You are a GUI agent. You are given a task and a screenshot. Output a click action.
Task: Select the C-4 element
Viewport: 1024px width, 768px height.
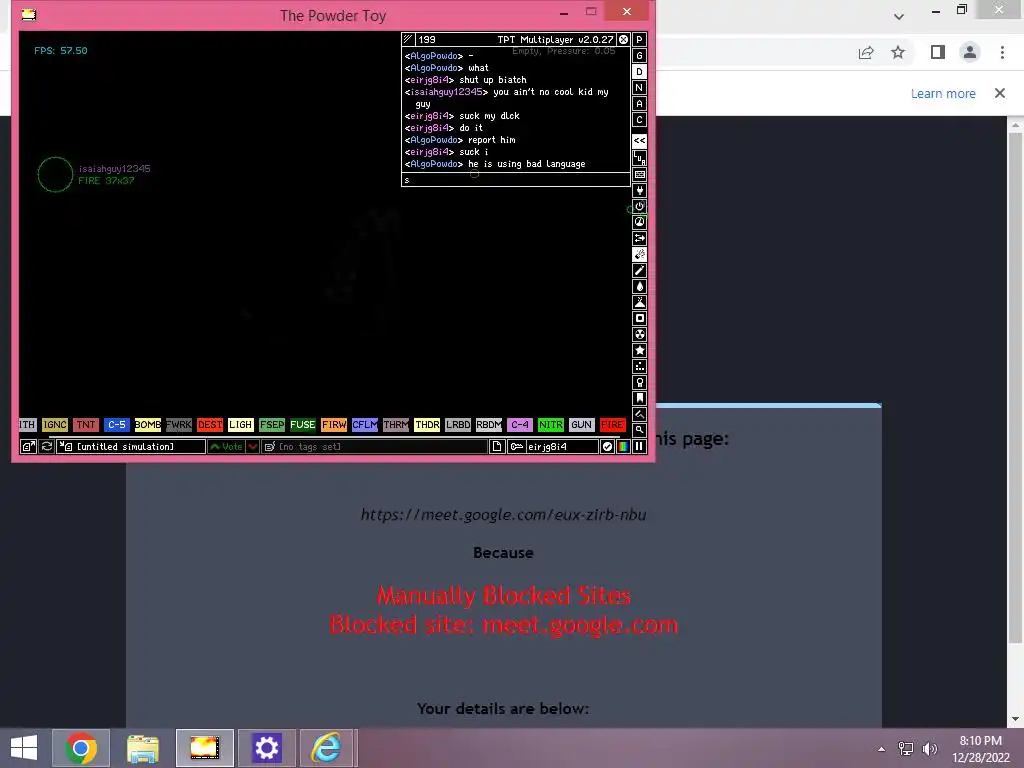tap(520, 424)
